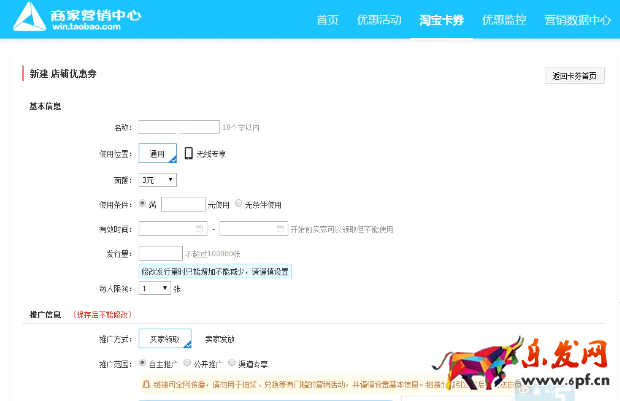Choose the 无条件使用 radio option
620x401 pixels.
[238, 204]
